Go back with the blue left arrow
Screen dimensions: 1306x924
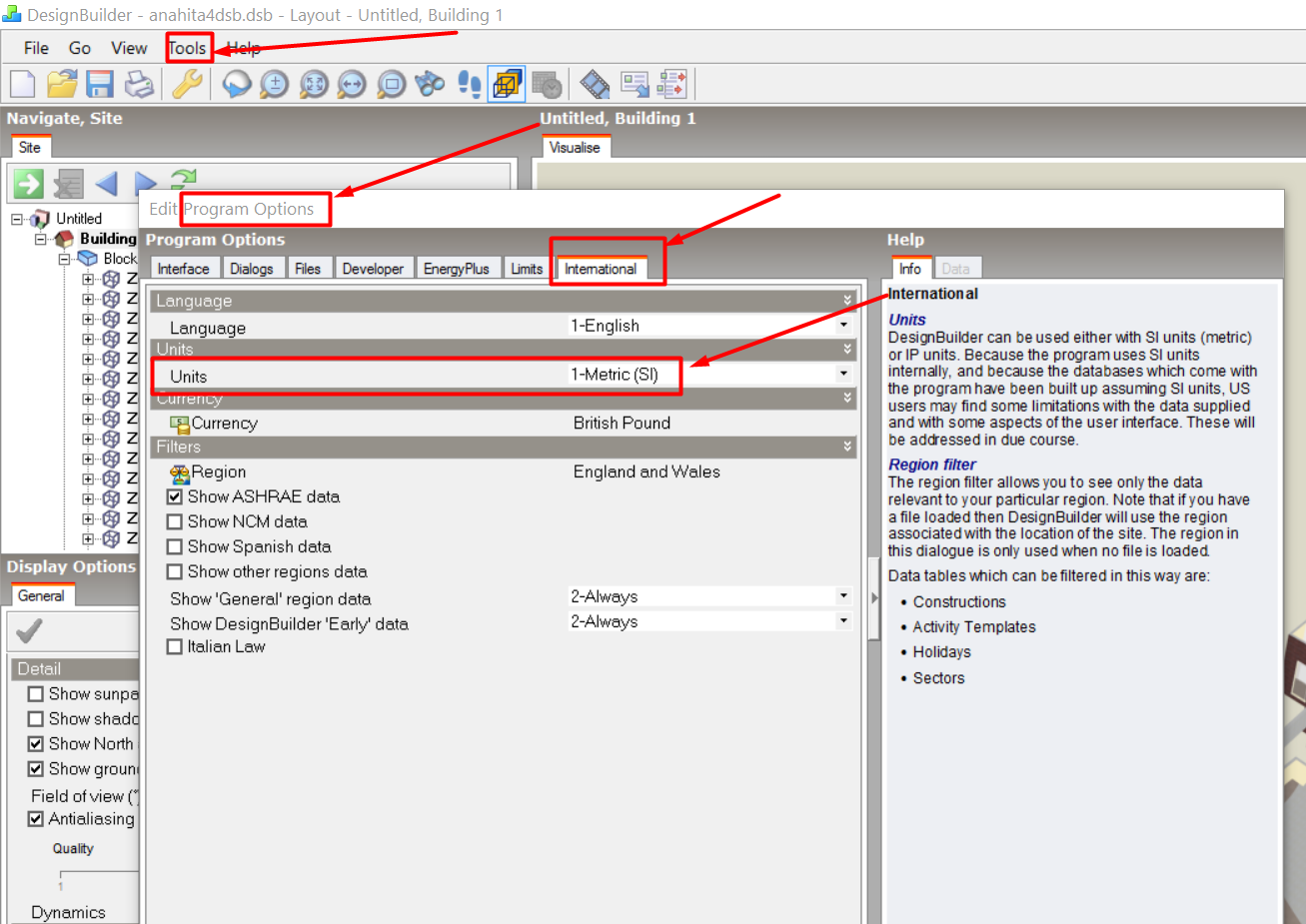pos(107,183)
